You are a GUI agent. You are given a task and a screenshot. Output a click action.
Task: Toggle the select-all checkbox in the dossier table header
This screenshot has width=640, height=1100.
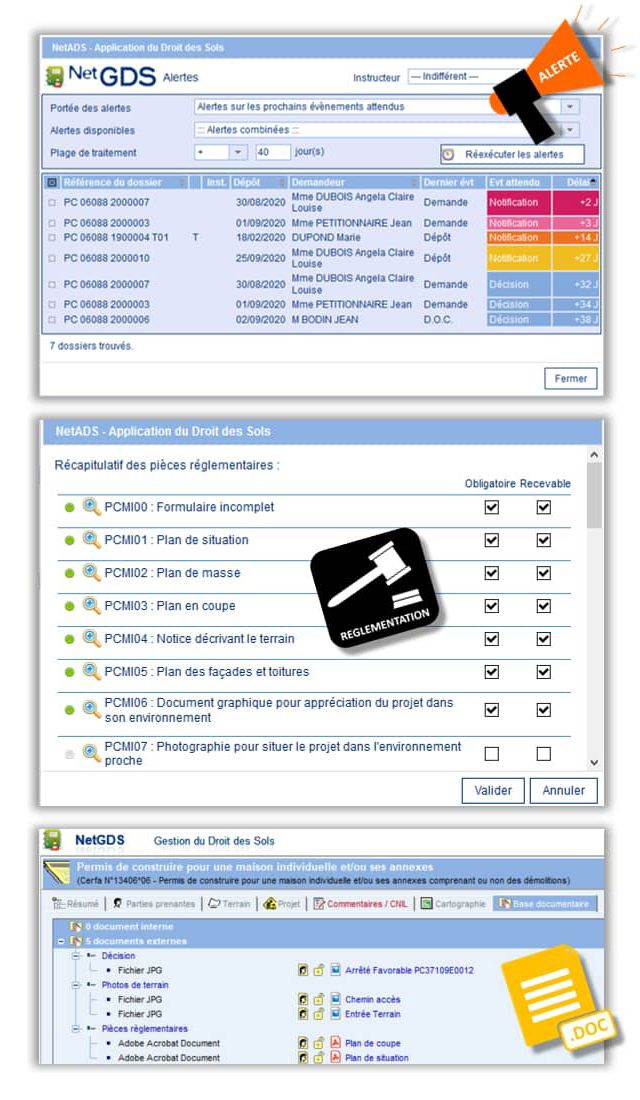click(x=52, y=182)
